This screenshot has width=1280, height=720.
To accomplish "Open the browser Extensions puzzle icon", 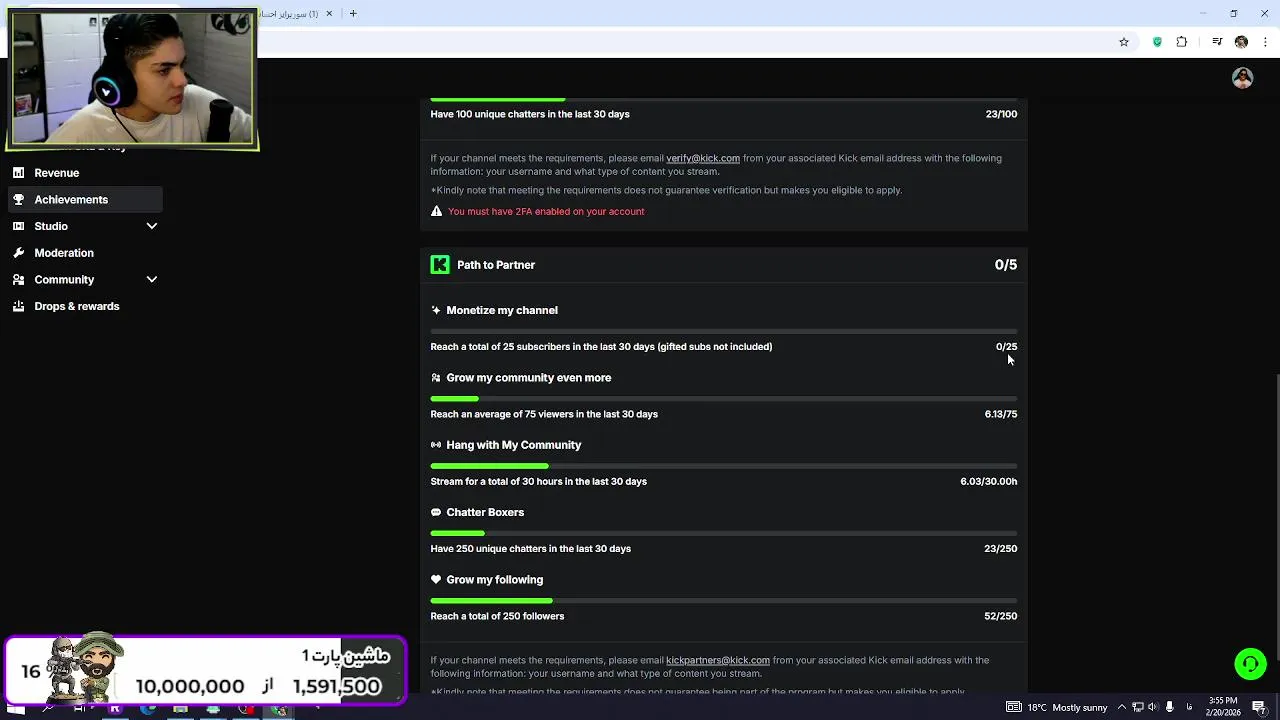I will point(1182,42).
